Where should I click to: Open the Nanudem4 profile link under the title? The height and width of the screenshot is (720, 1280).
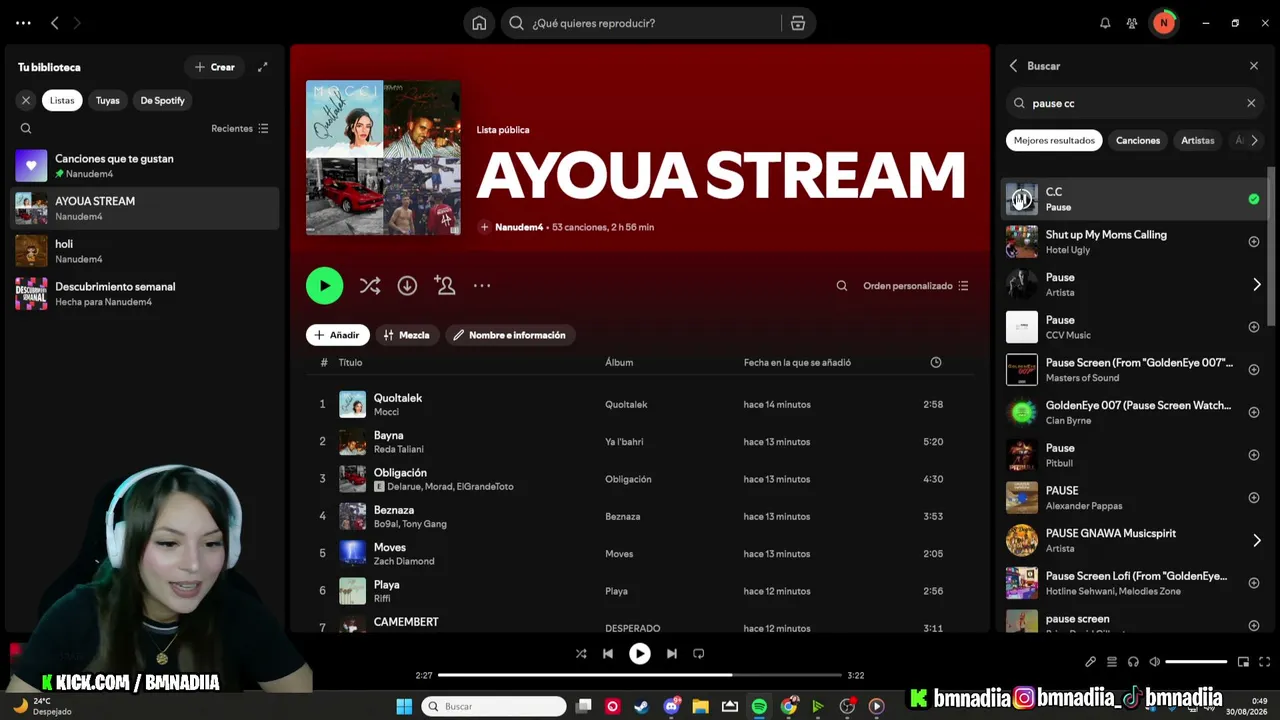point(519,227)
